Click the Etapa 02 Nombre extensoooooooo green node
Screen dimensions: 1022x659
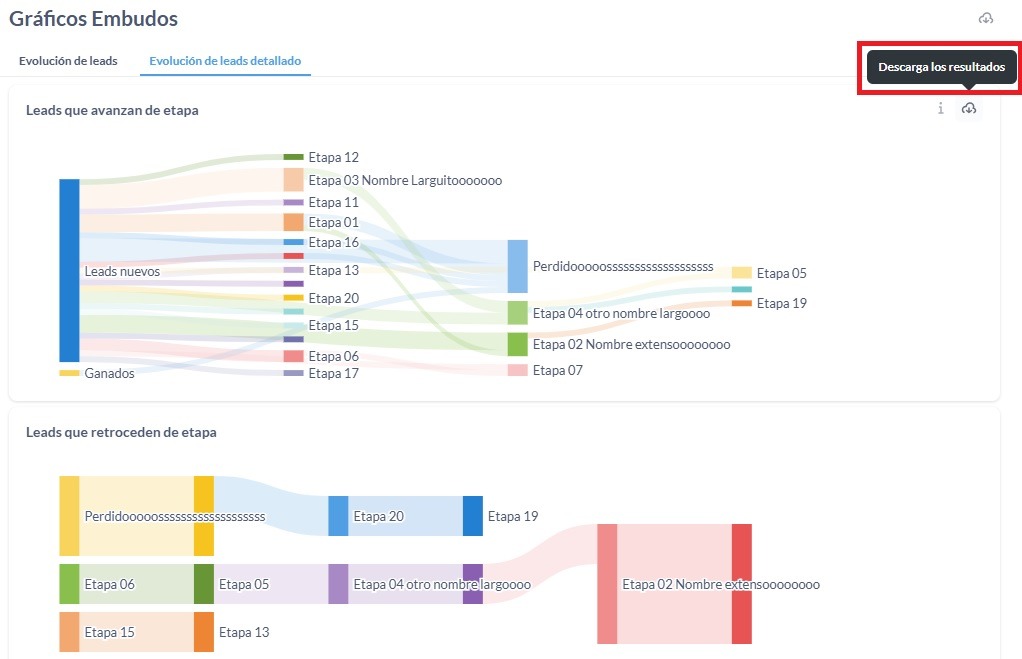click(517, 344)
